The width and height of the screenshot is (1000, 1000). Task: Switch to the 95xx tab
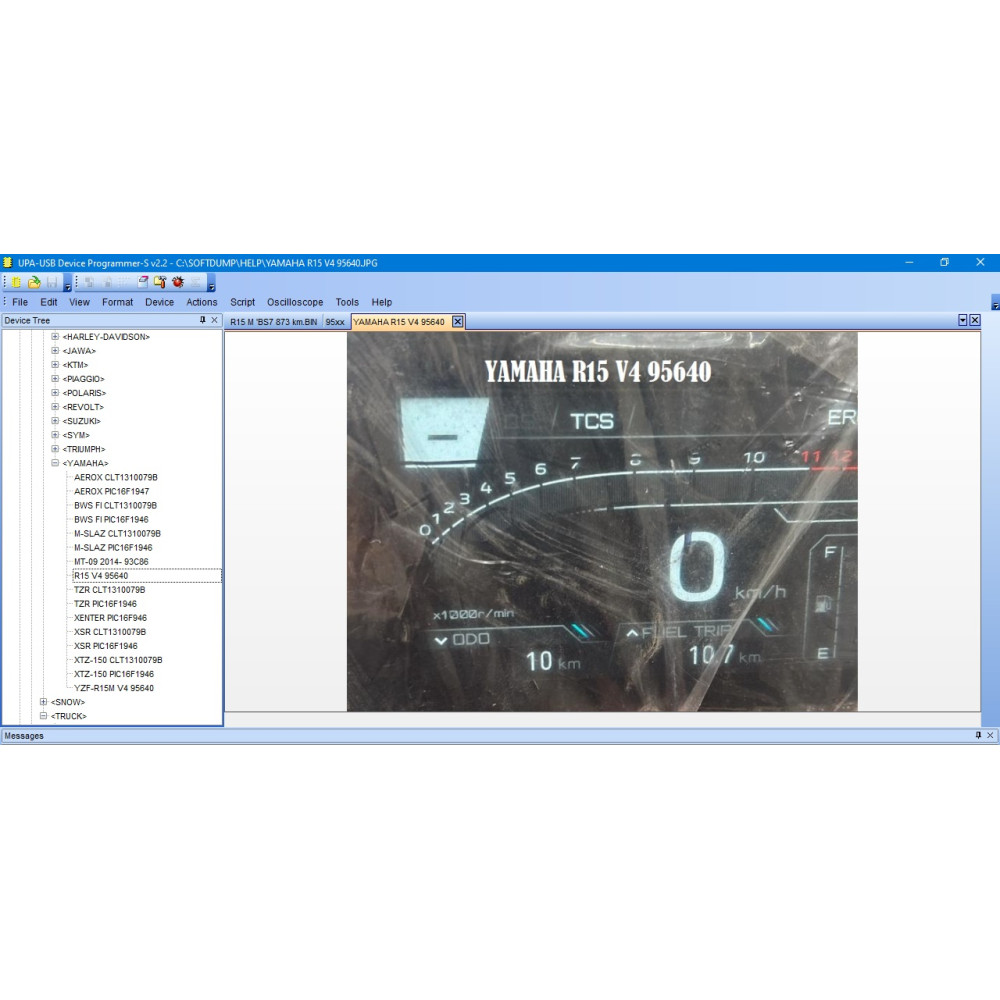coord(335,322)
